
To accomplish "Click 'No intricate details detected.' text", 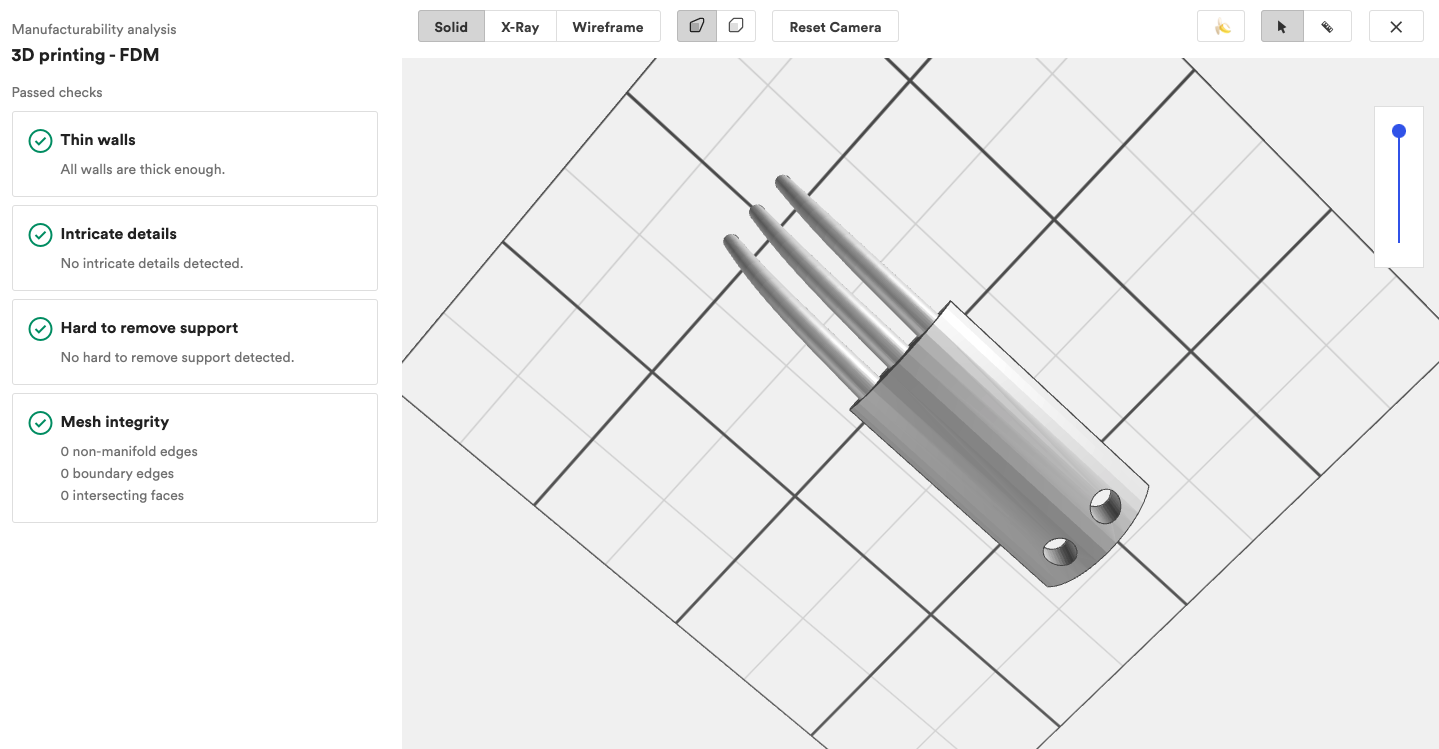I will coord(152,263).
